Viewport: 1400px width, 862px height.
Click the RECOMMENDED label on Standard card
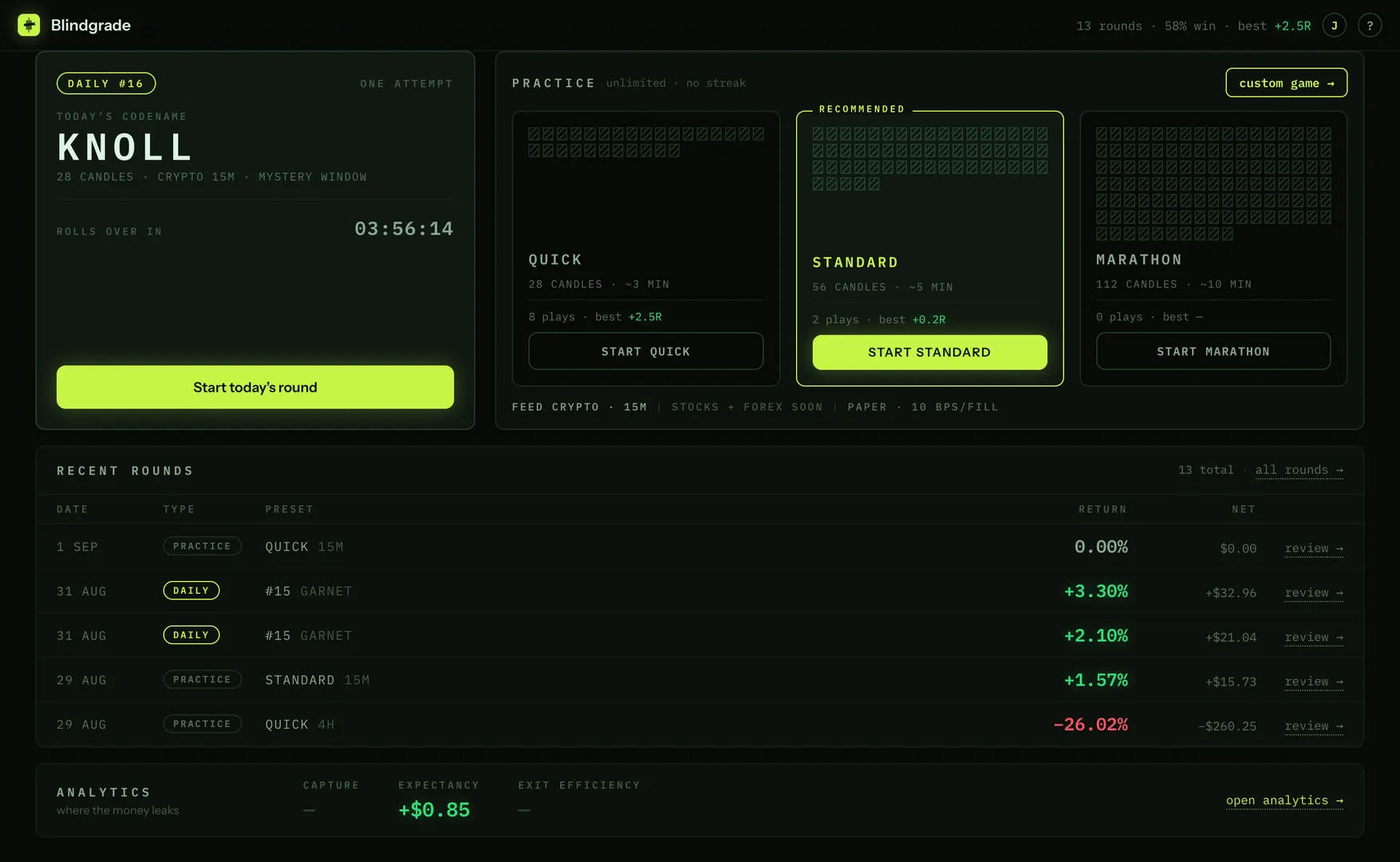pyautogui.click(x=862, y=109)
